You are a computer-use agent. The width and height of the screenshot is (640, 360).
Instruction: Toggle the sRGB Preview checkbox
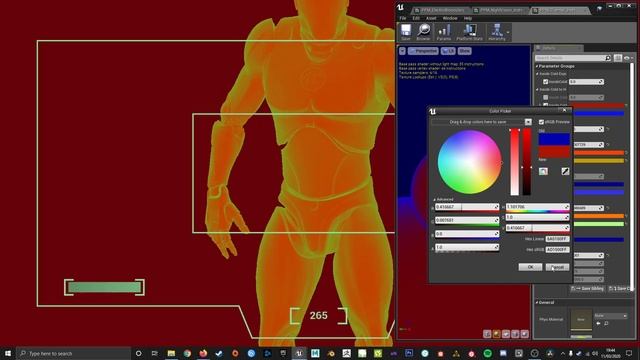pyautogui.click(x=541, y=122)
